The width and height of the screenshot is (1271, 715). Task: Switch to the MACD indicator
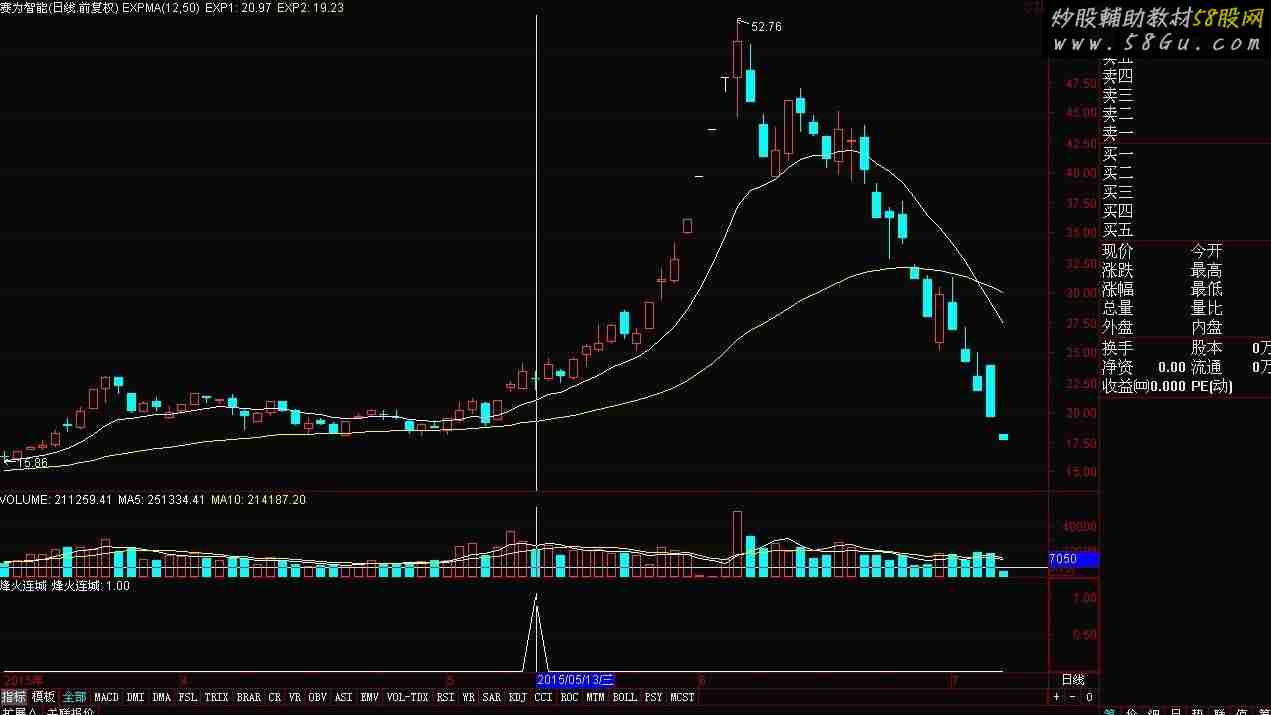(x=107, y=697)
